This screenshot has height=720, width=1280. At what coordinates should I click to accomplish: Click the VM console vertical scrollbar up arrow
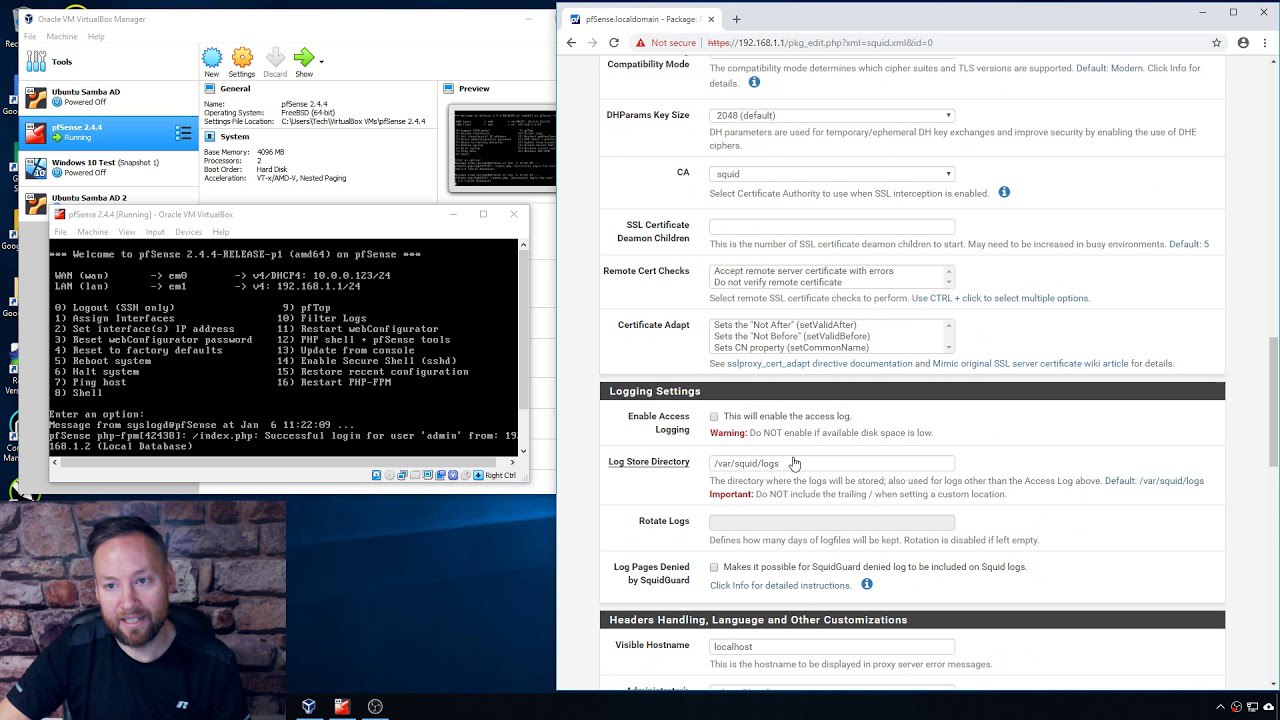click(523, 245)
